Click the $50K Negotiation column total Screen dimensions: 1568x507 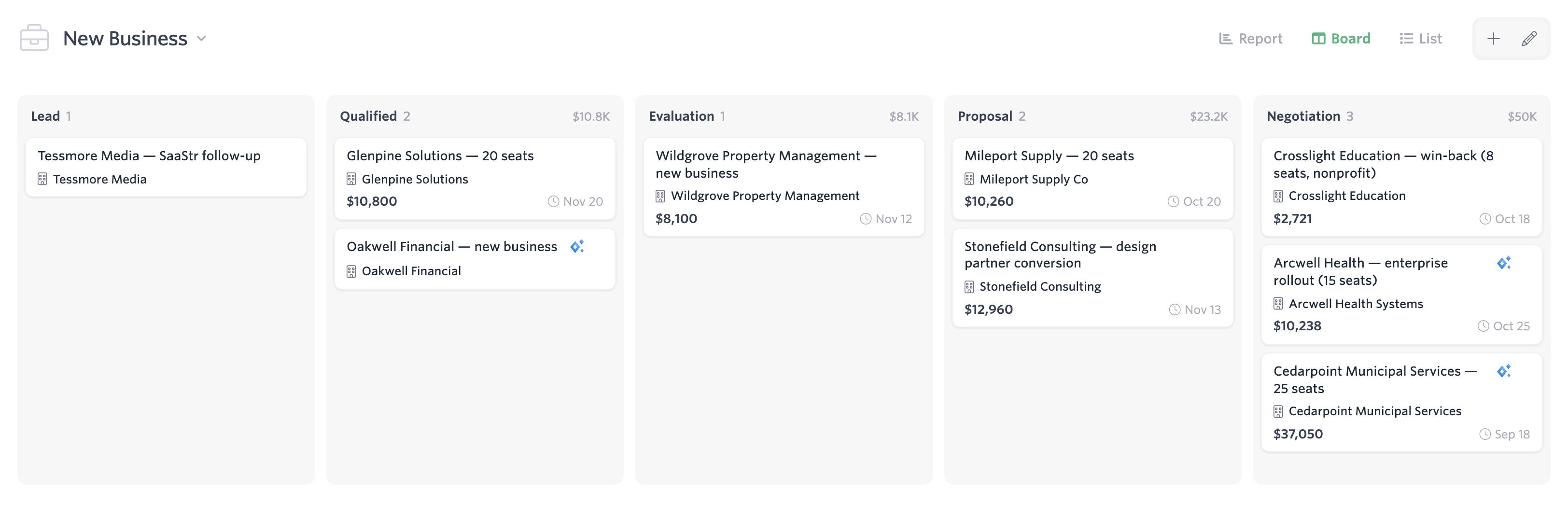(x=1522, y=116)
